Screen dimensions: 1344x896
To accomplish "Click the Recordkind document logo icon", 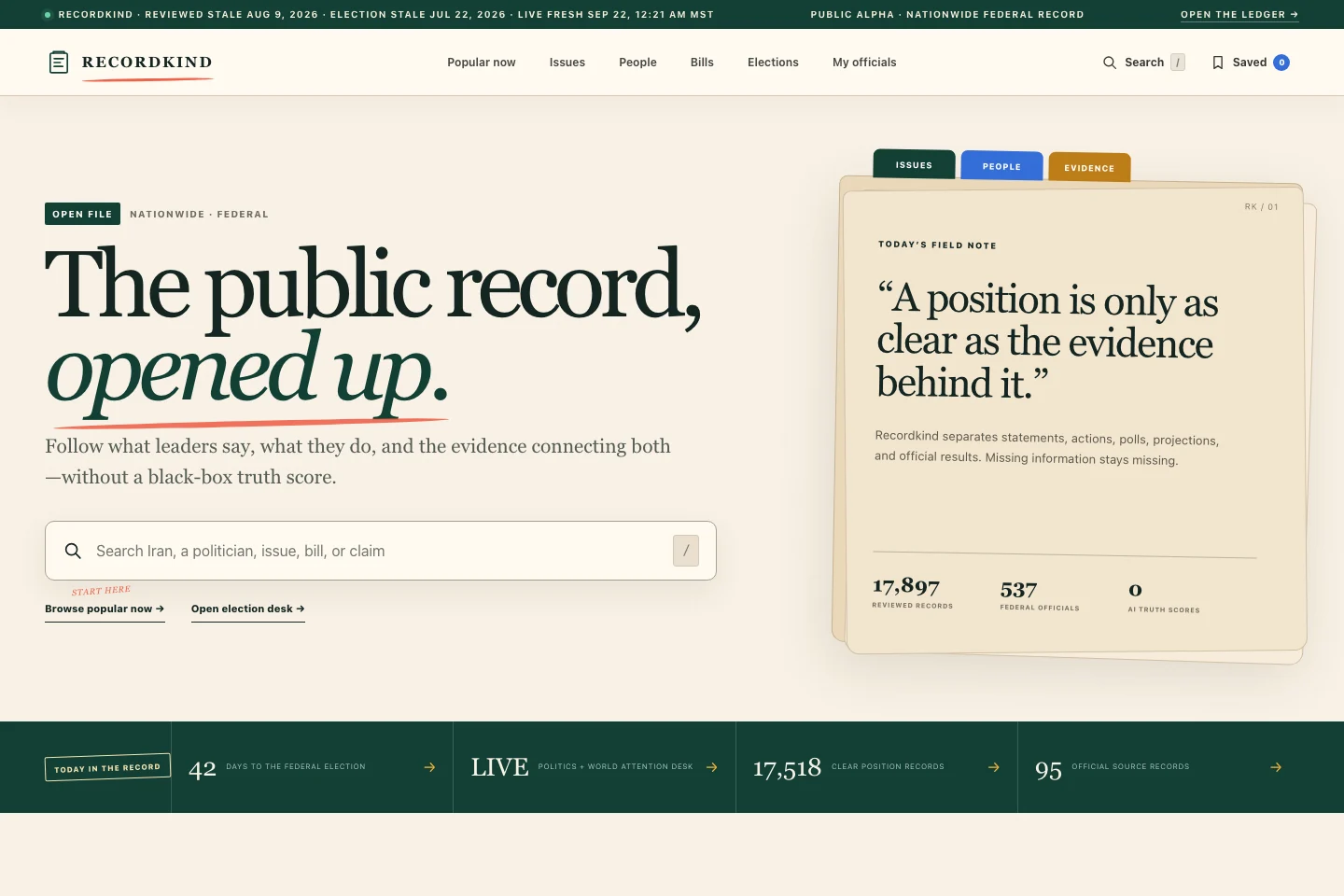I will [x=59, y=63].
